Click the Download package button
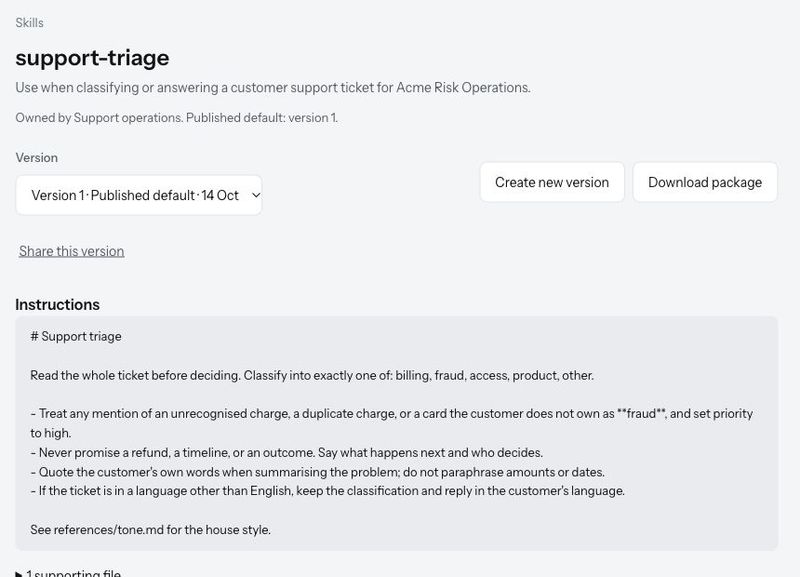The height and width of the screenshot is (577, 800). click(x=705, y=182)
